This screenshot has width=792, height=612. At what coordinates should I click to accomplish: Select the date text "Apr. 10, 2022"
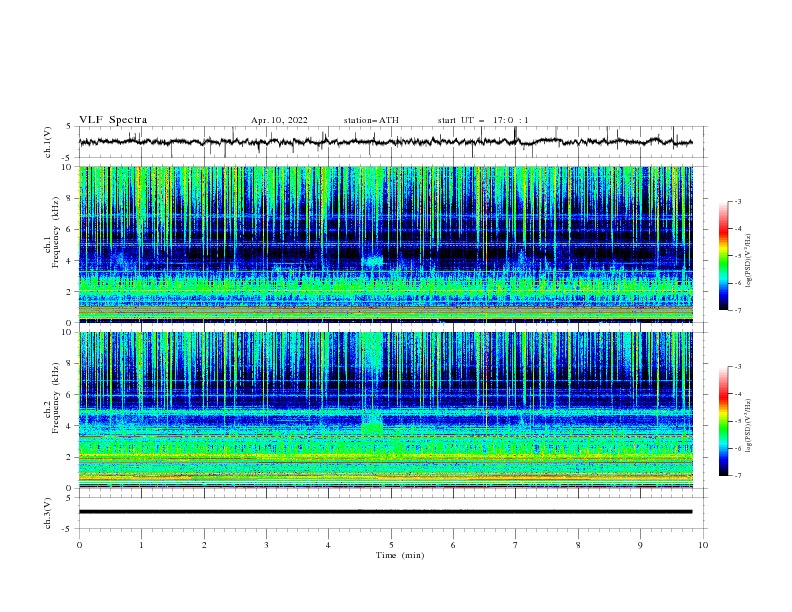point(279,120)
